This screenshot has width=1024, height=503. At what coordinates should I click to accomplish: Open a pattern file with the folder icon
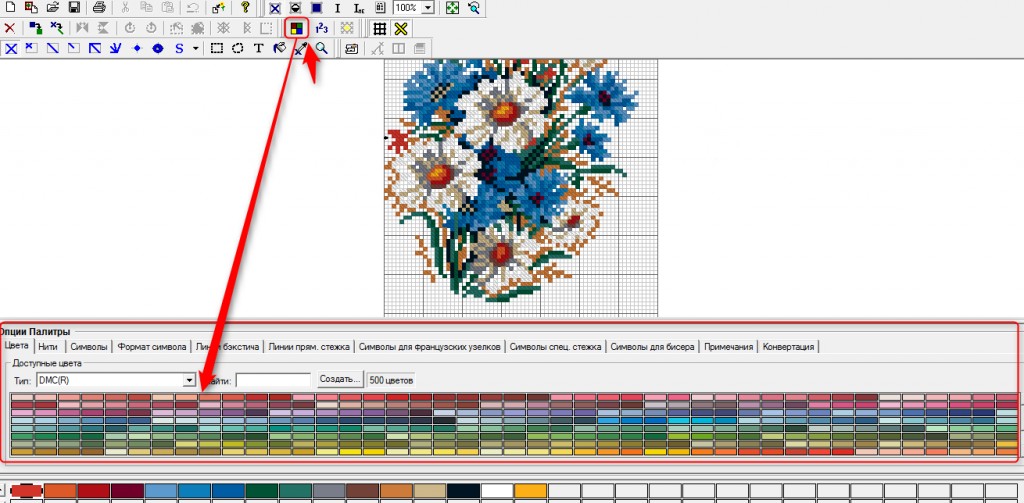point(52,8)
